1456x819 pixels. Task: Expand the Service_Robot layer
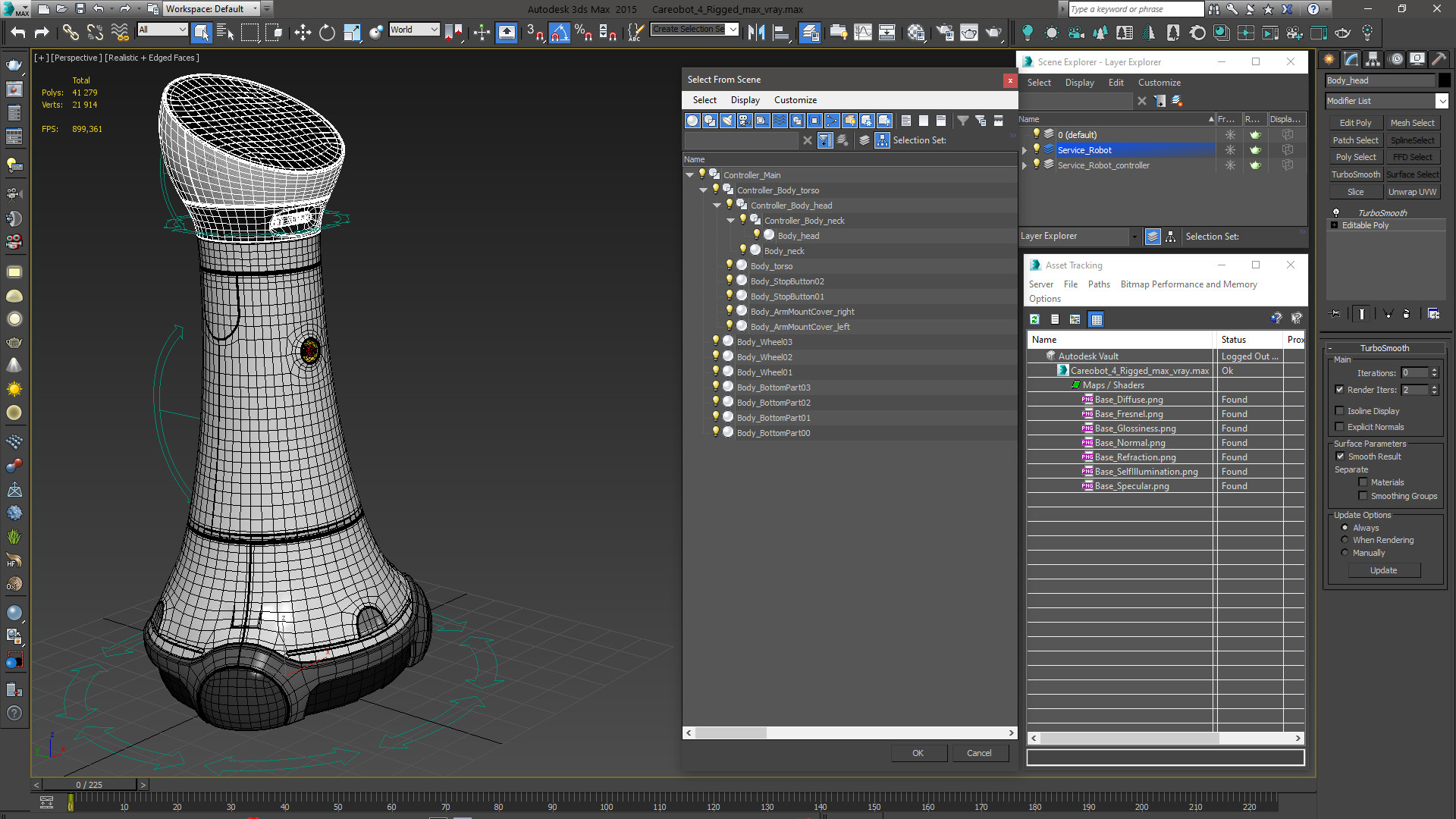pyautogui.click(x=1025, y=150)
